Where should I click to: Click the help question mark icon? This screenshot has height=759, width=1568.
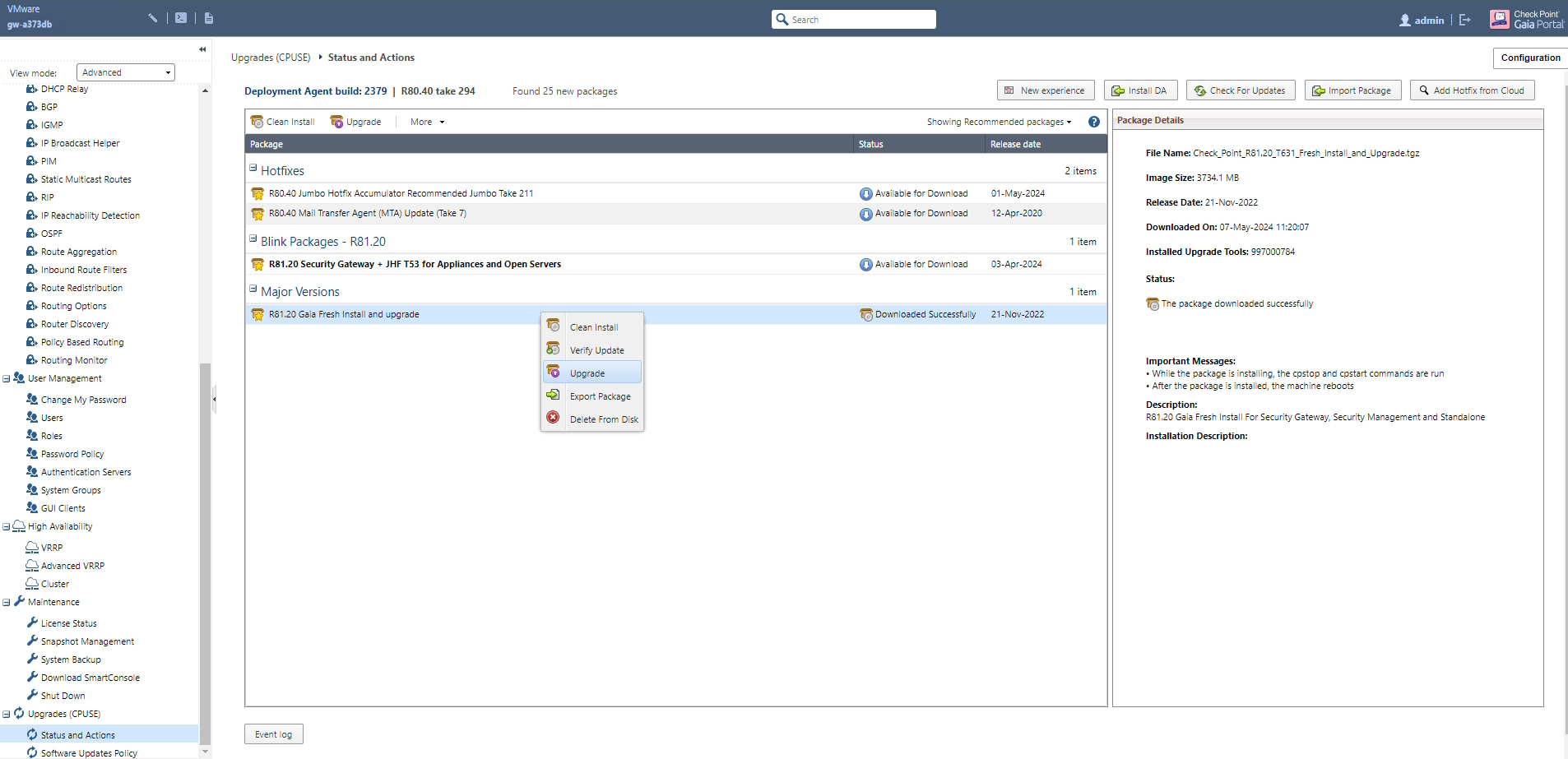pos(1093,122)
